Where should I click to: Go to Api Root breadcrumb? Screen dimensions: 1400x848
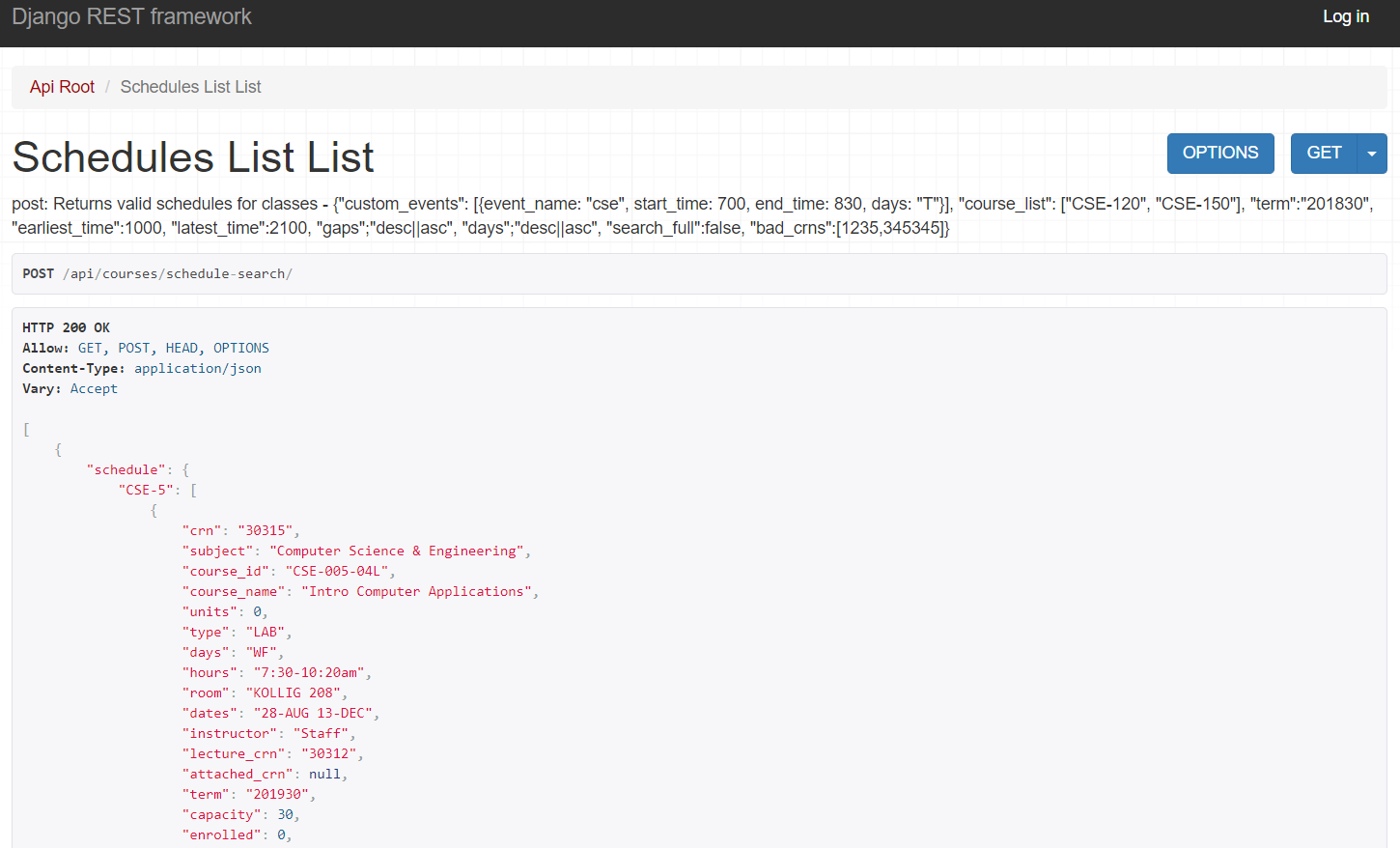point(62,87)
